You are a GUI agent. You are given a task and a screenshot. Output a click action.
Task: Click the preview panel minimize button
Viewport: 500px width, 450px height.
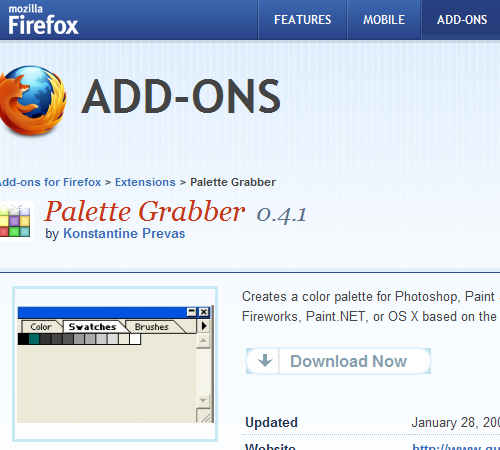(x=192, y=312)
